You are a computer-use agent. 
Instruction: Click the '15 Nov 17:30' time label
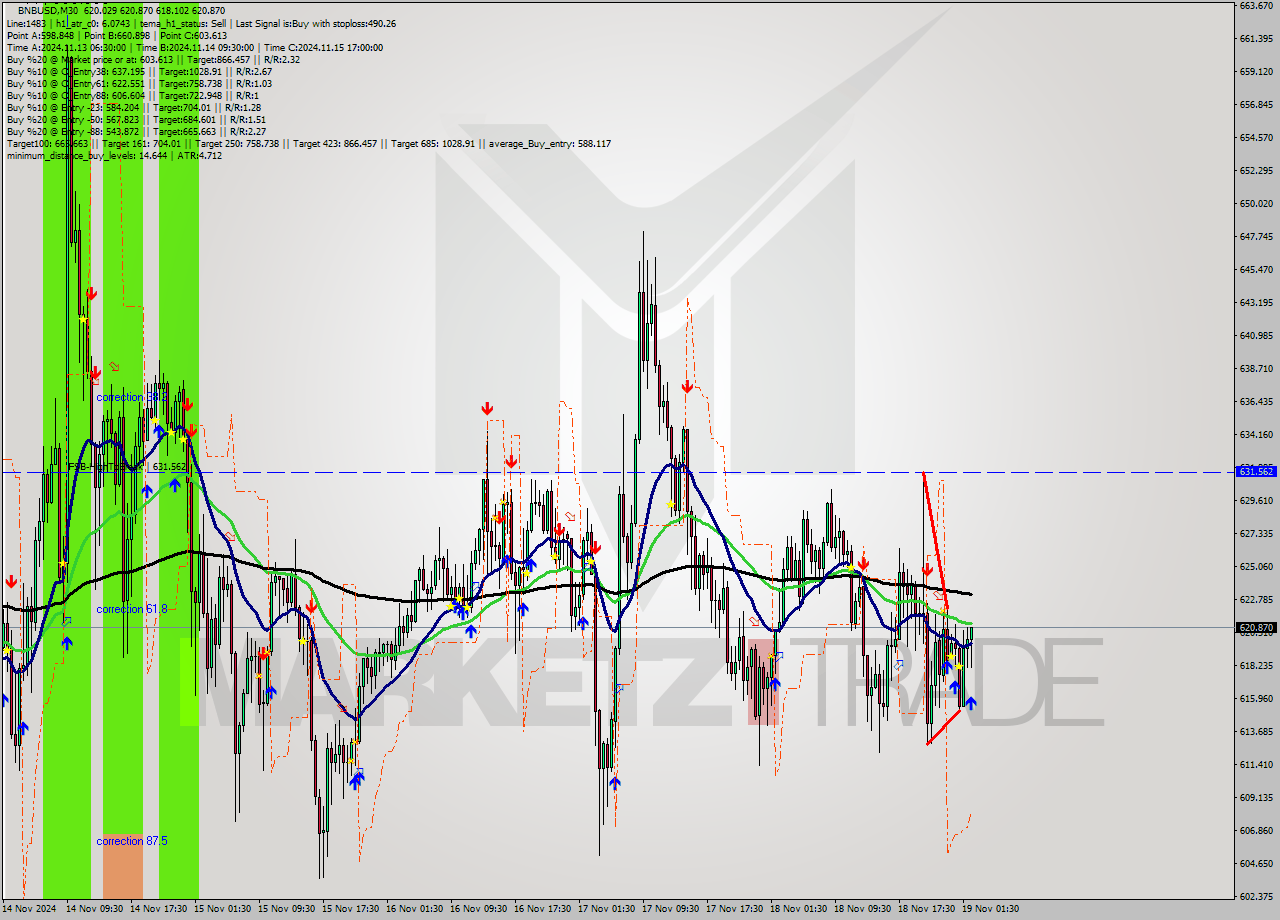coord(351,909)
